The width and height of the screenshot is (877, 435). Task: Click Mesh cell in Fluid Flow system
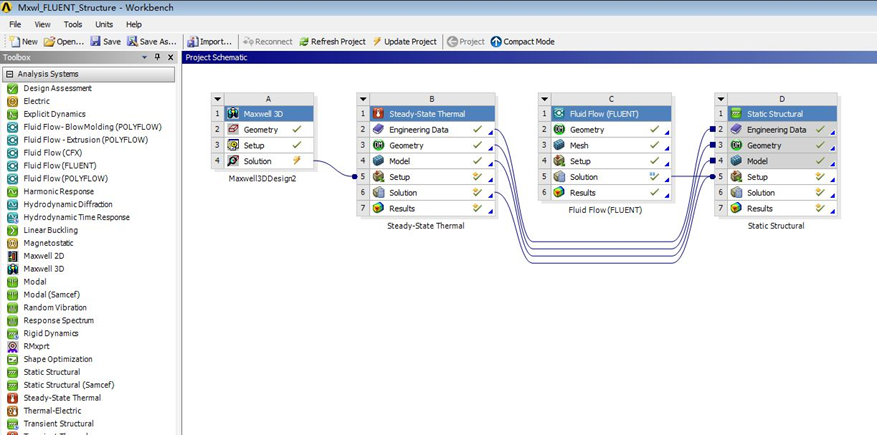[611, 145]
